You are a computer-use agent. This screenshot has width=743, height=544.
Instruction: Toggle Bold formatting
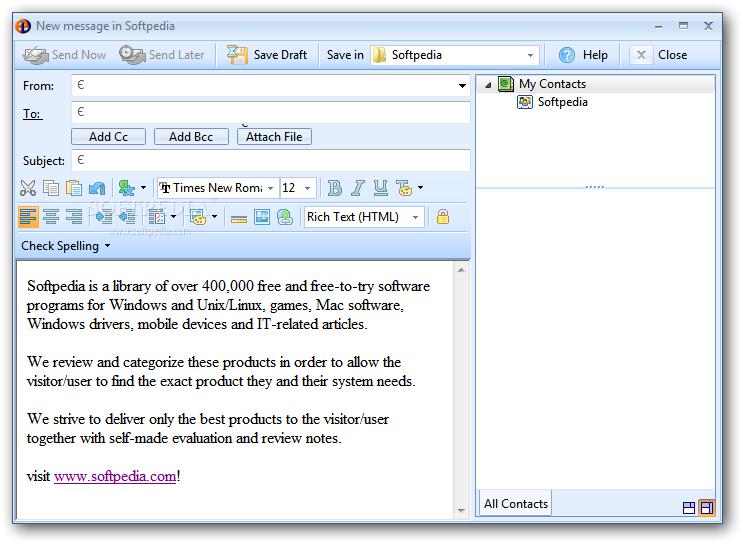[x=335, y=188]
